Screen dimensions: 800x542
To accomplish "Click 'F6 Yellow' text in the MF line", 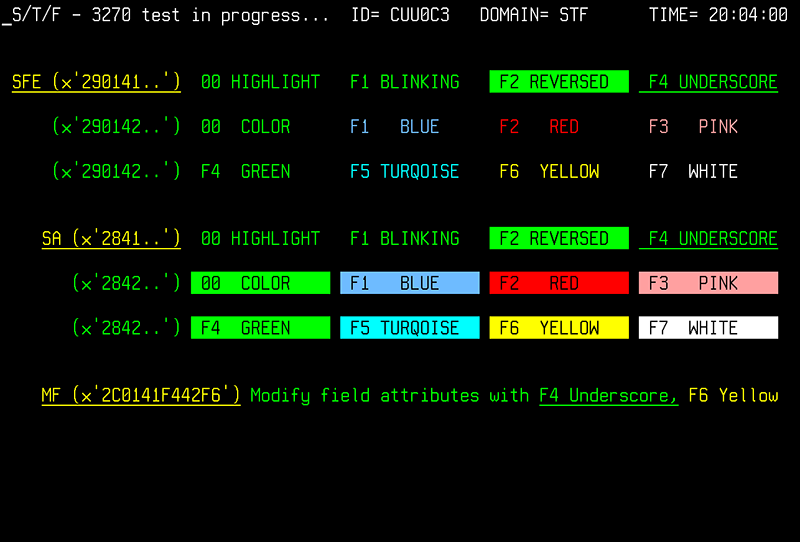I will [x=733, y=395].
